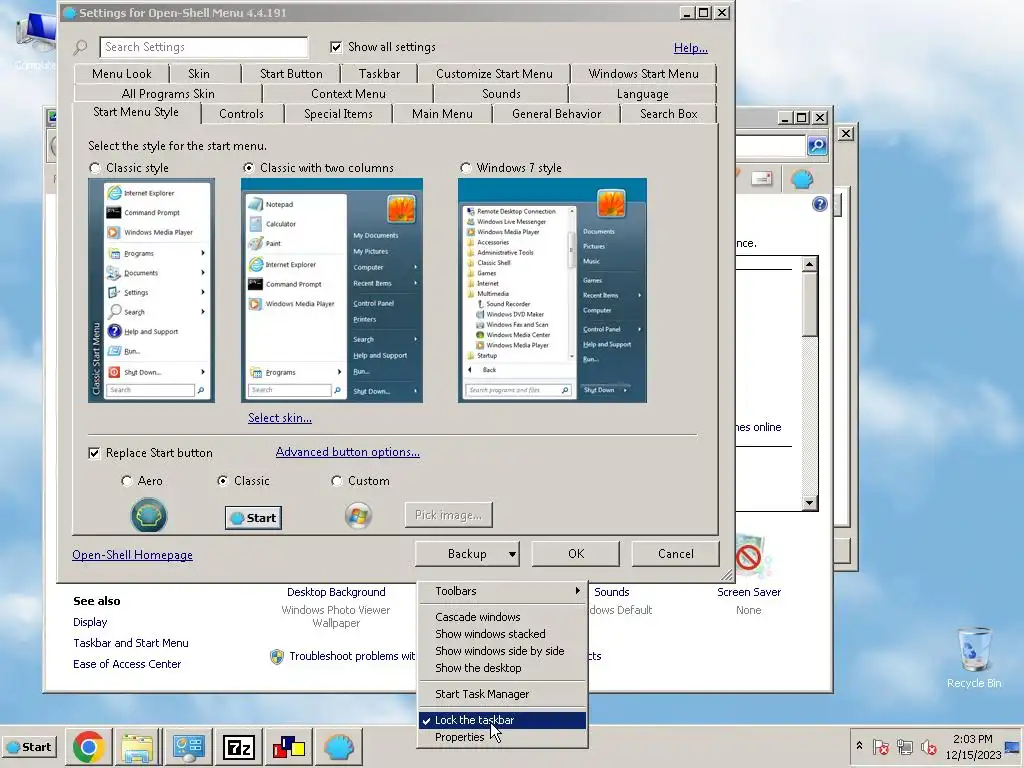Click the Aero shell button image
1024x768 pixels.
149,516
